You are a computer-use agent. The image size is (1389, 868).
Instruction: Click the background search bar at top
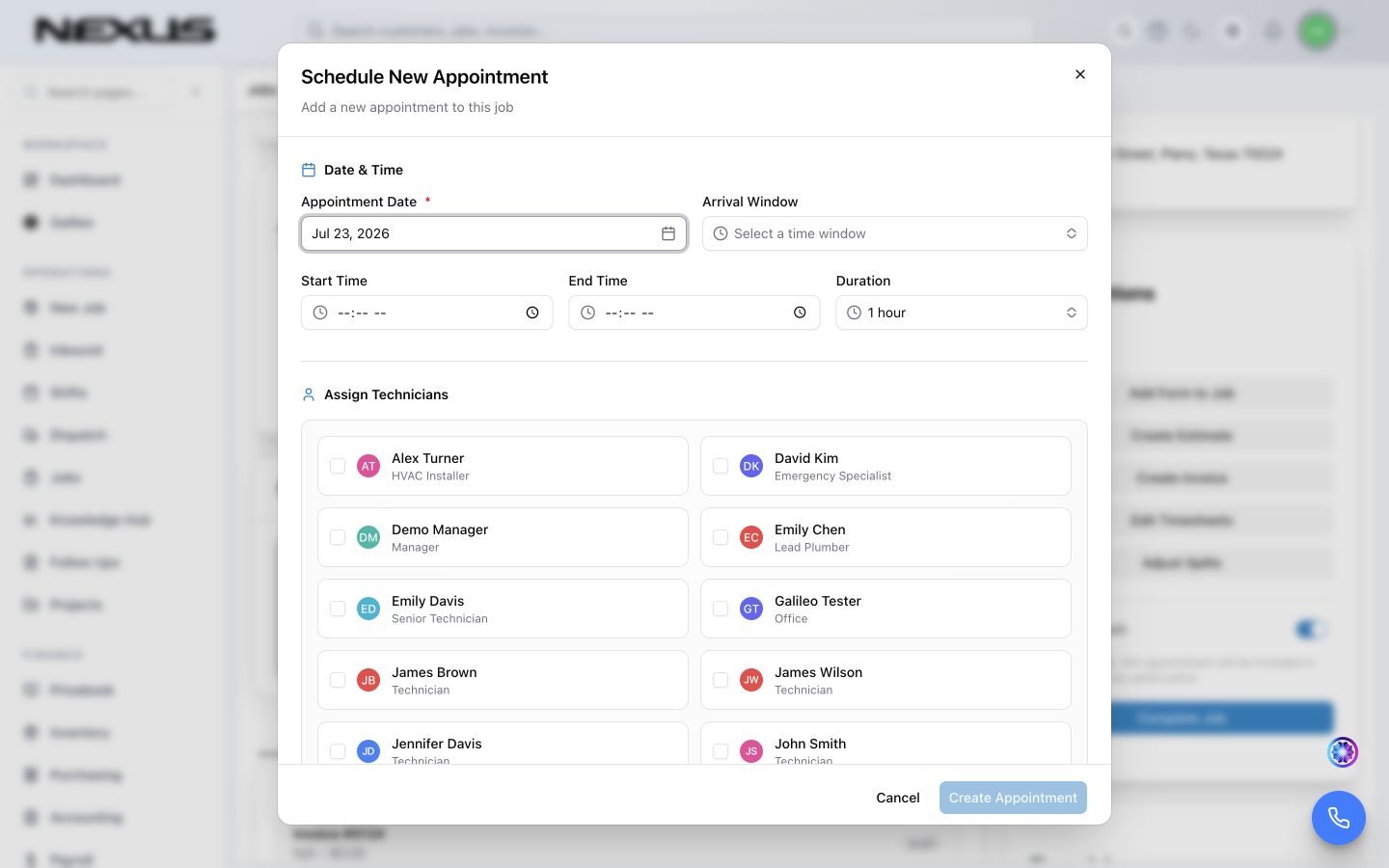coord(666,31)
